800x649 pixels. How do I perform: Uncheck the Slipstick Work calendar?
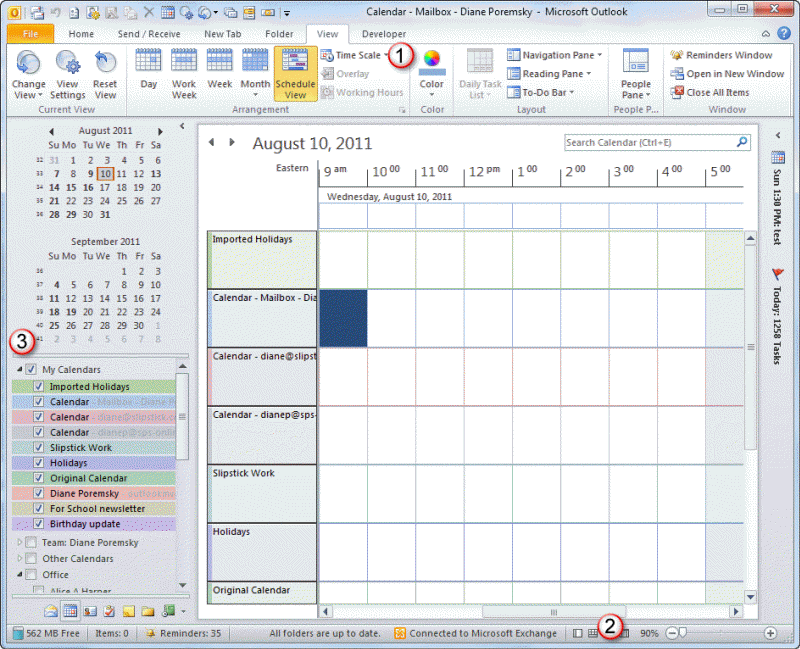click(38, 447)
